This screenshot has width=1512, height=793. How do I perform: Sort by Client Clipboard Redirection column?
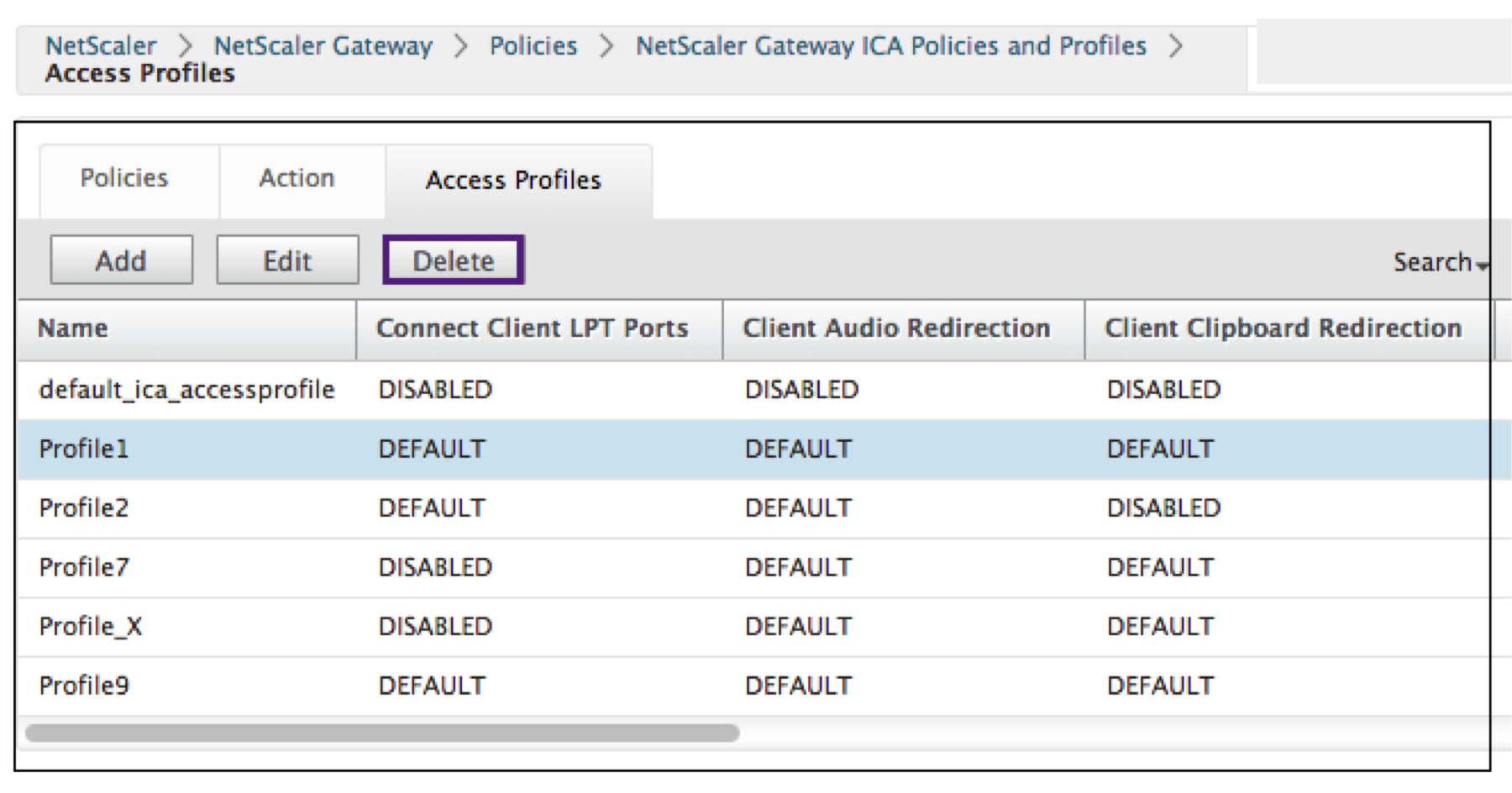pos(1283,328)
